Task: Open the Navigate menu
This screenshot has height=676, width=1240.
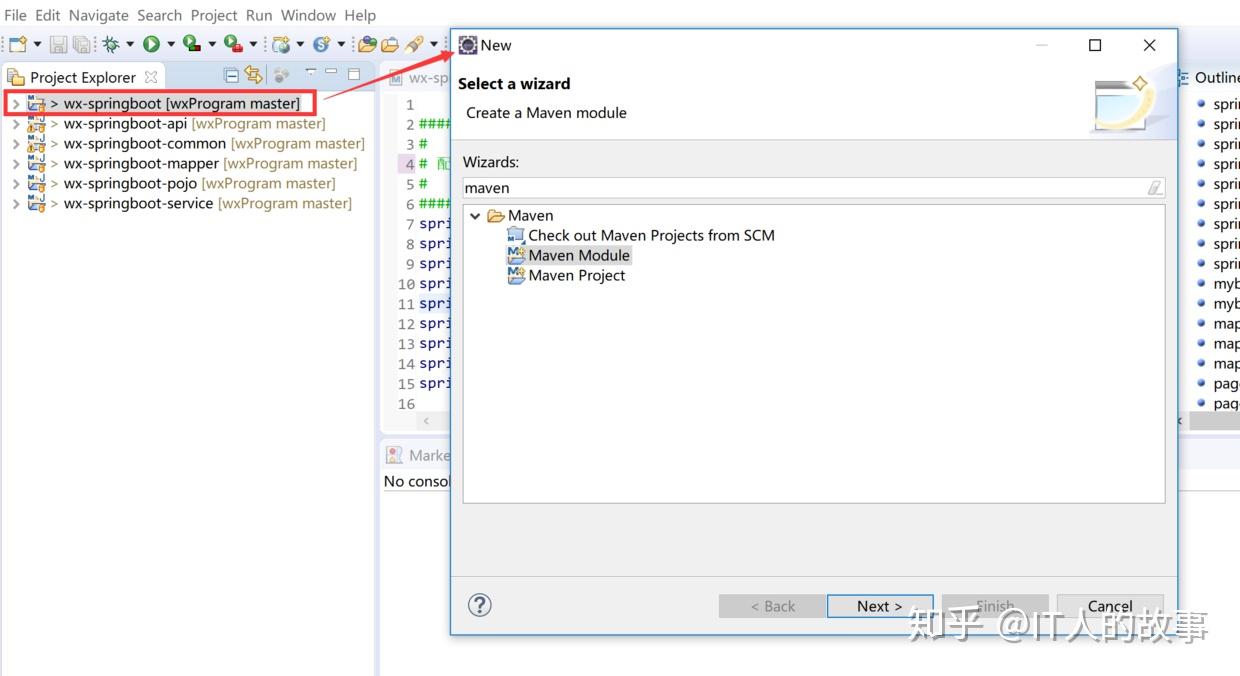Action: (x=98, y=15)
